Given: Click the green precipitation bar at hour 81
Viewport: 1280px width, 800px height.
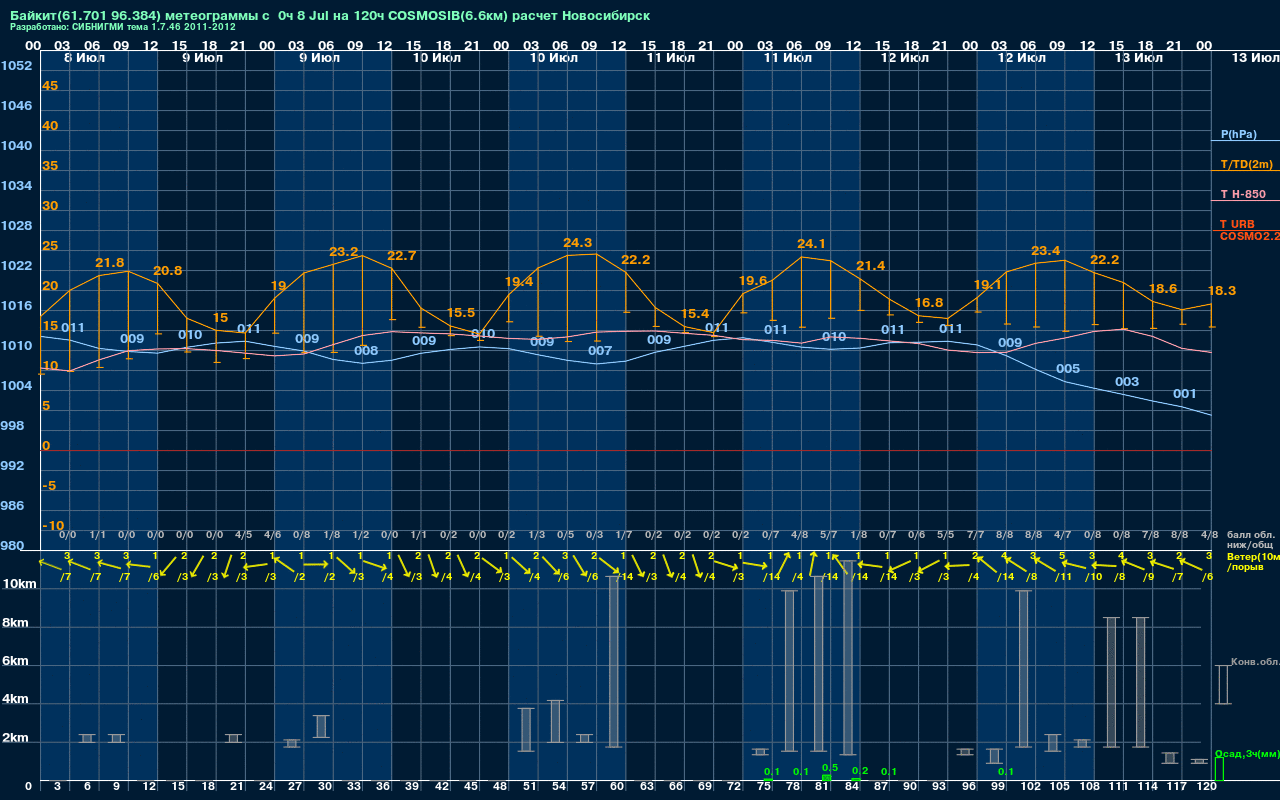Looking at the screenshot, I should click(827, 777).
